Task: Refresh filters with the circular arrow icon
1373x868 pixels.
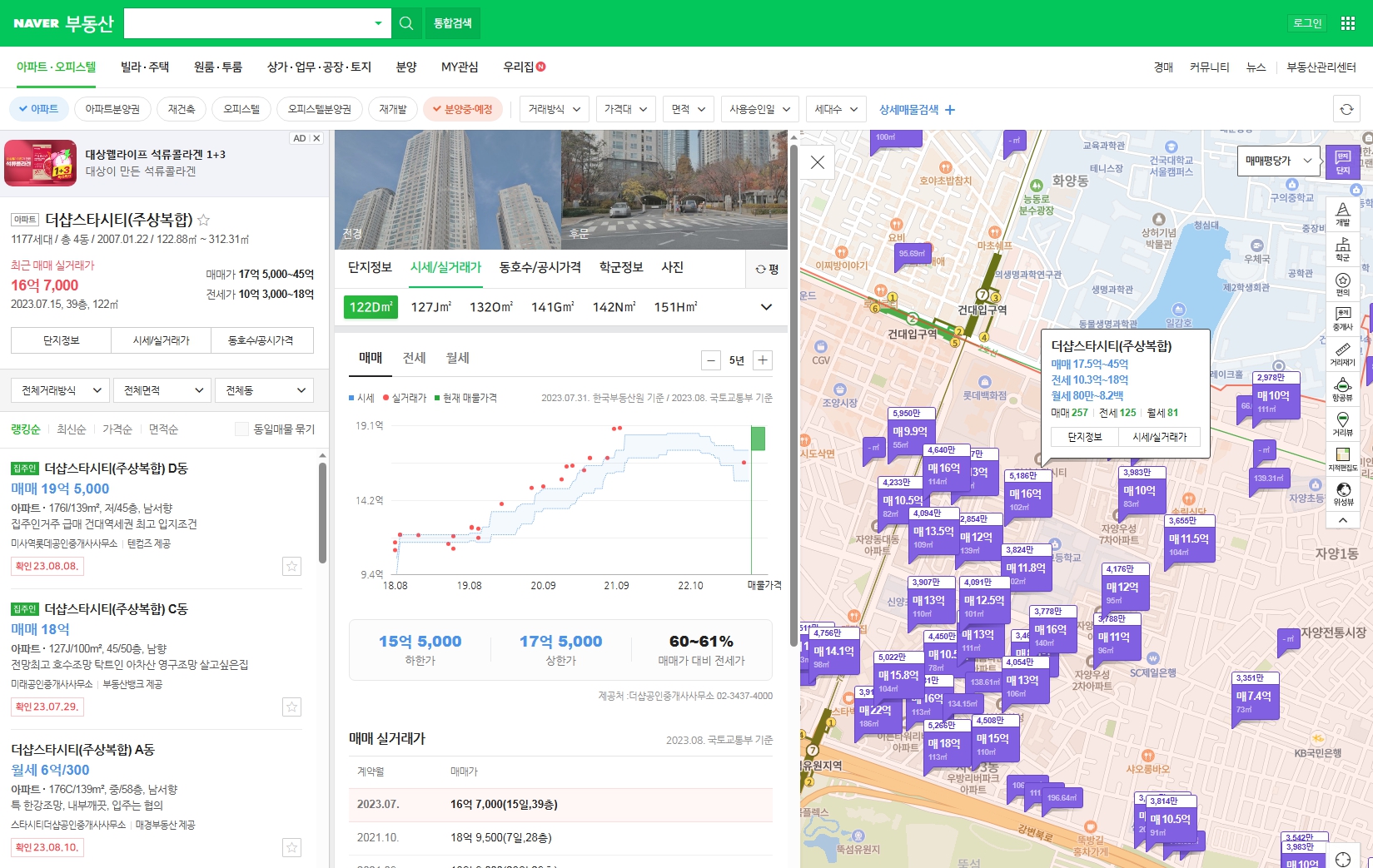Action: tap(1346, 109)
